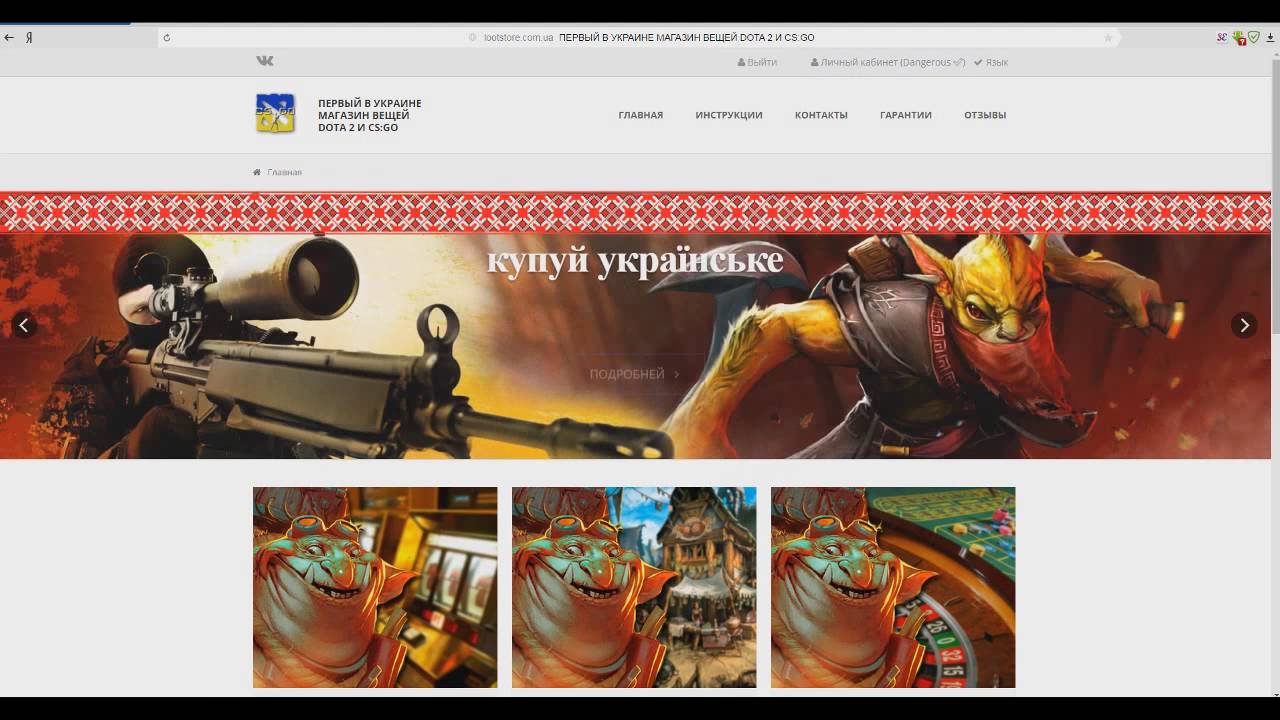Screen dimensions: 1280x720
Task: Open the slot machine category thumbnail
Action: click(375, 587)
